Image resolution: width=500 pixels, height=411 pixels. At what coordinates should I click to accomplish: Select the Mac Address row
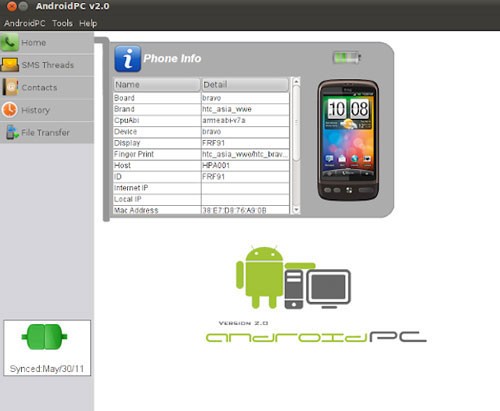(201, 210)
